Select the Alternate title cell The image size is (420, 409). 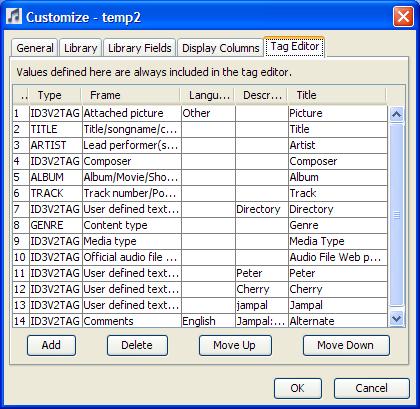click(338, 321)
